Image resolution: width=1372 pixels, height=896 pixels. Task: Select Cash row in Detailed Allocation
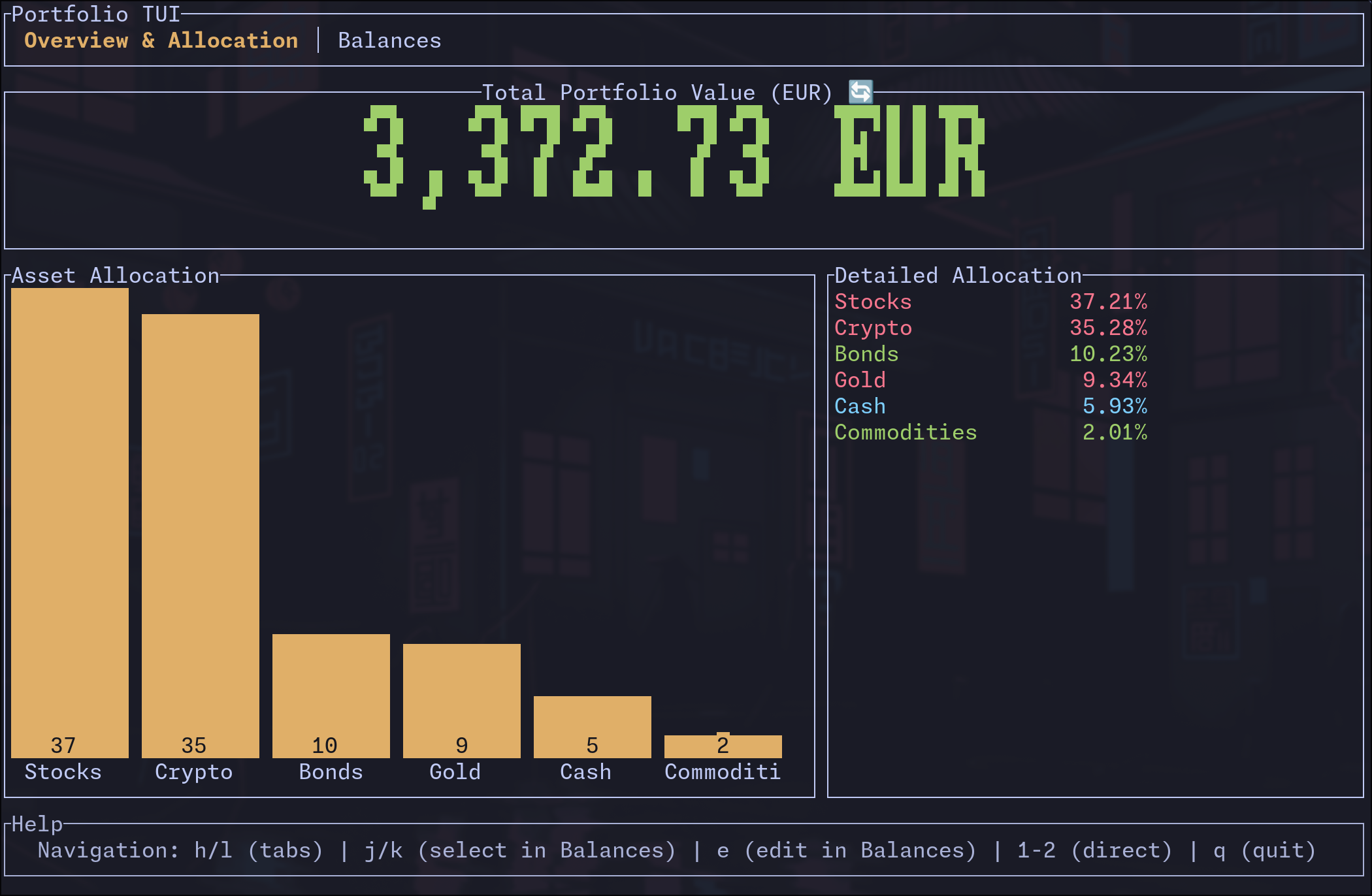coord(860,406)
